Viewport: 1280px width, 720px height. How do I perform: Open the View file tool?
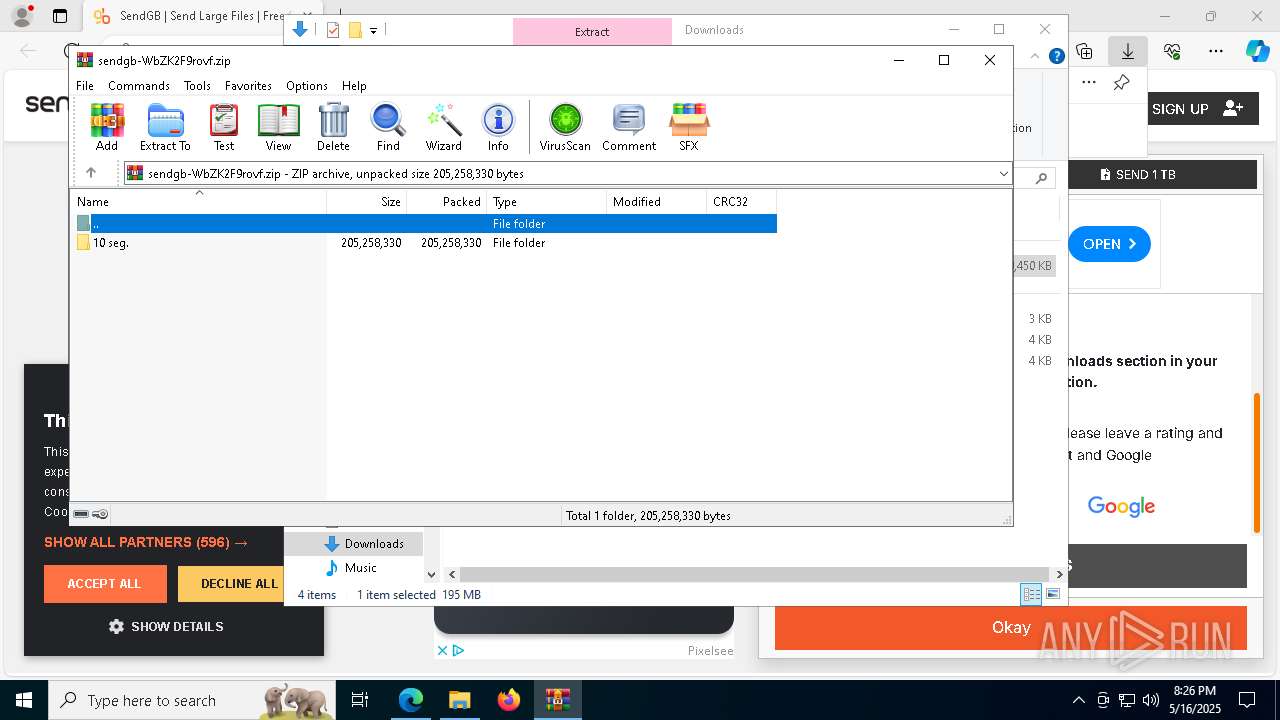[x=278, y=127]
